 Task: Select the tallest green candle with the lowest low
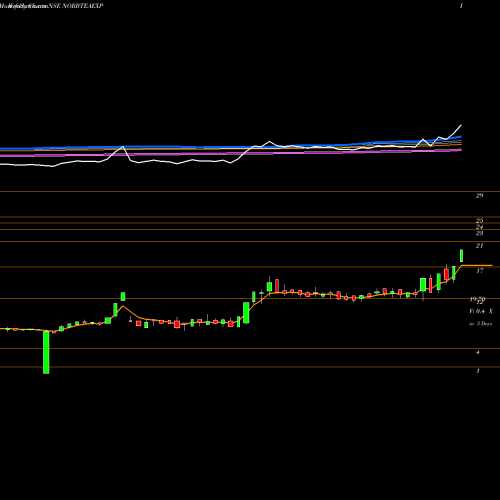tap(46, 352)
